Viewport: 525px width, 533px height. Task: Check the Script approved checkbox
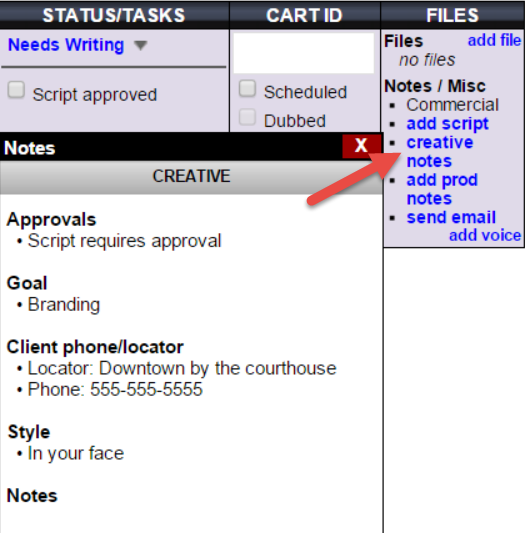(x=16, y=90)
